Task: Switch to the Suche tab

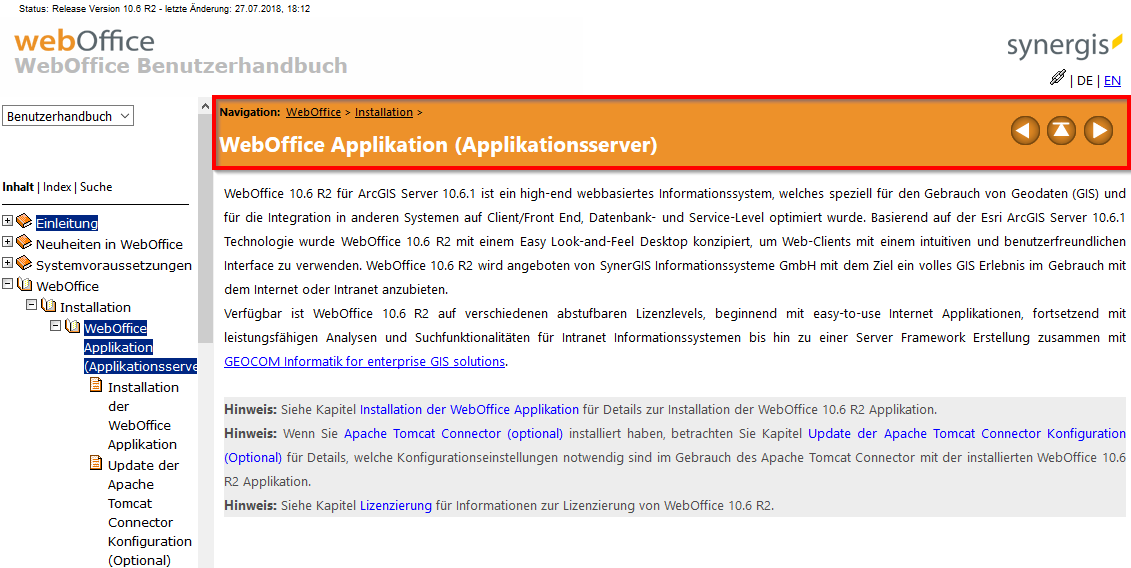Action: [x=96, y=187]
